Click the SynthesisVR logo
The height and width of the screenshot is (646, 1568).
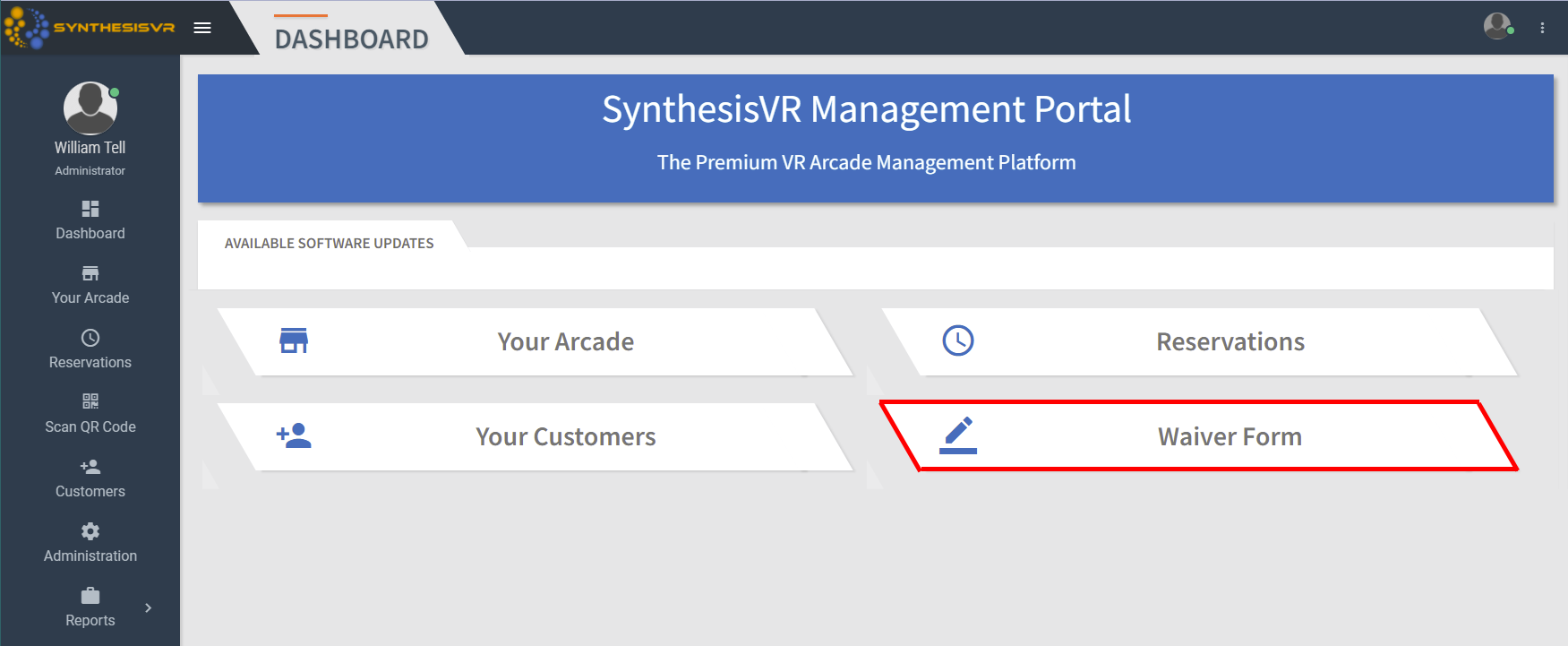[90, 28]
